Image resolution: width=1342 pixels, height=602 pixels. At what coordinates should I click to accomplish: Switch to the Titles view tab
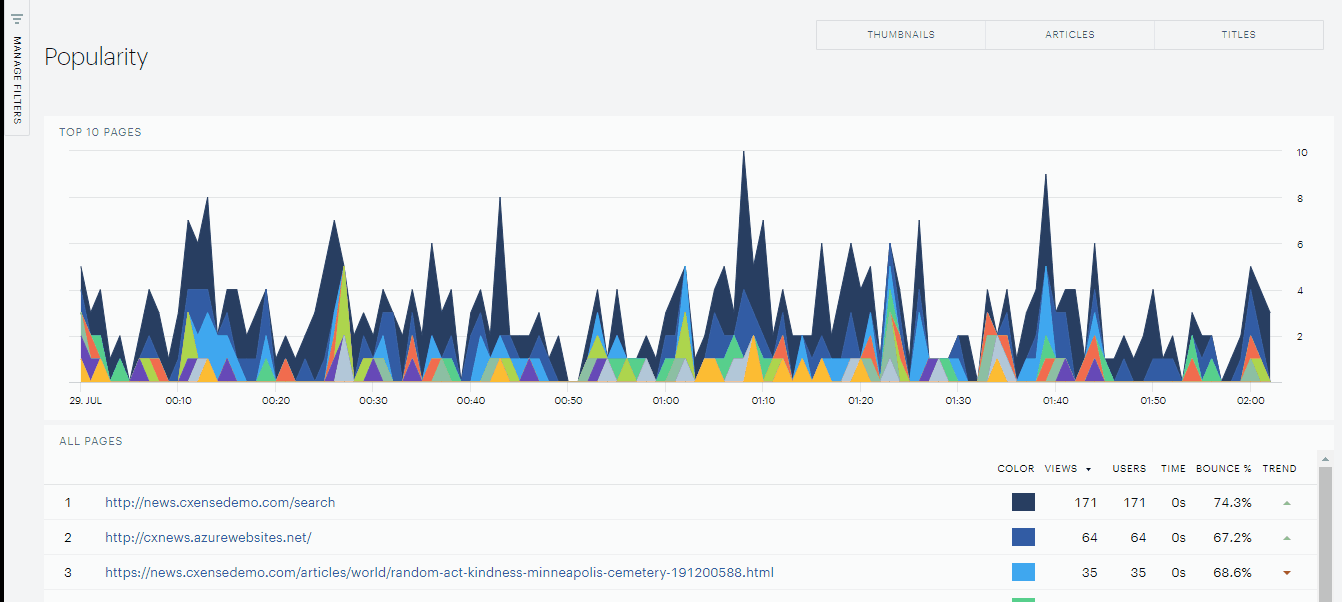pyautogui.click(x=1239, y=35)
